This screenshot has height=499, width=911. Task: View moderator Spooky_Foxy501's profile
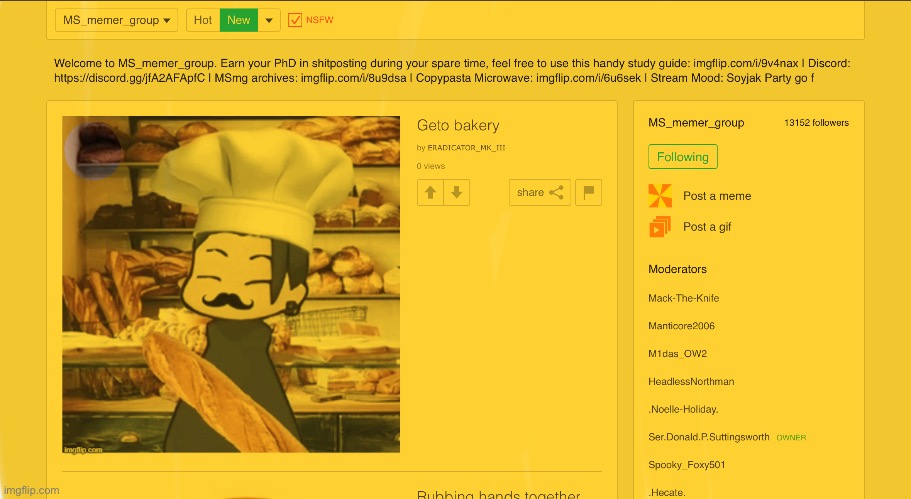point(687,465)
